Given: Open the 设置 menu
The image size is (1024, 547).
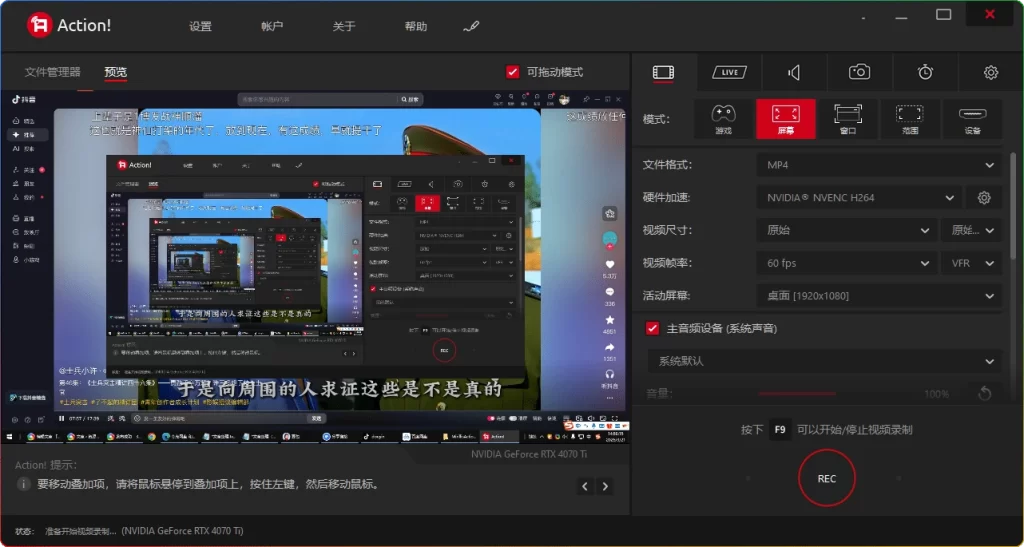Looking at the screenshot, I should click(x=200, y=27).
